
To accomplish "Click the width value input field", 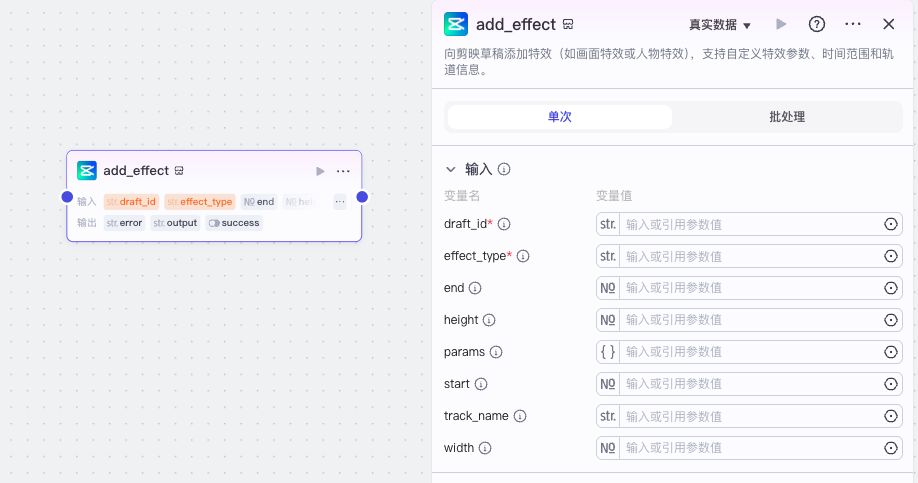I will click(751, 448).
